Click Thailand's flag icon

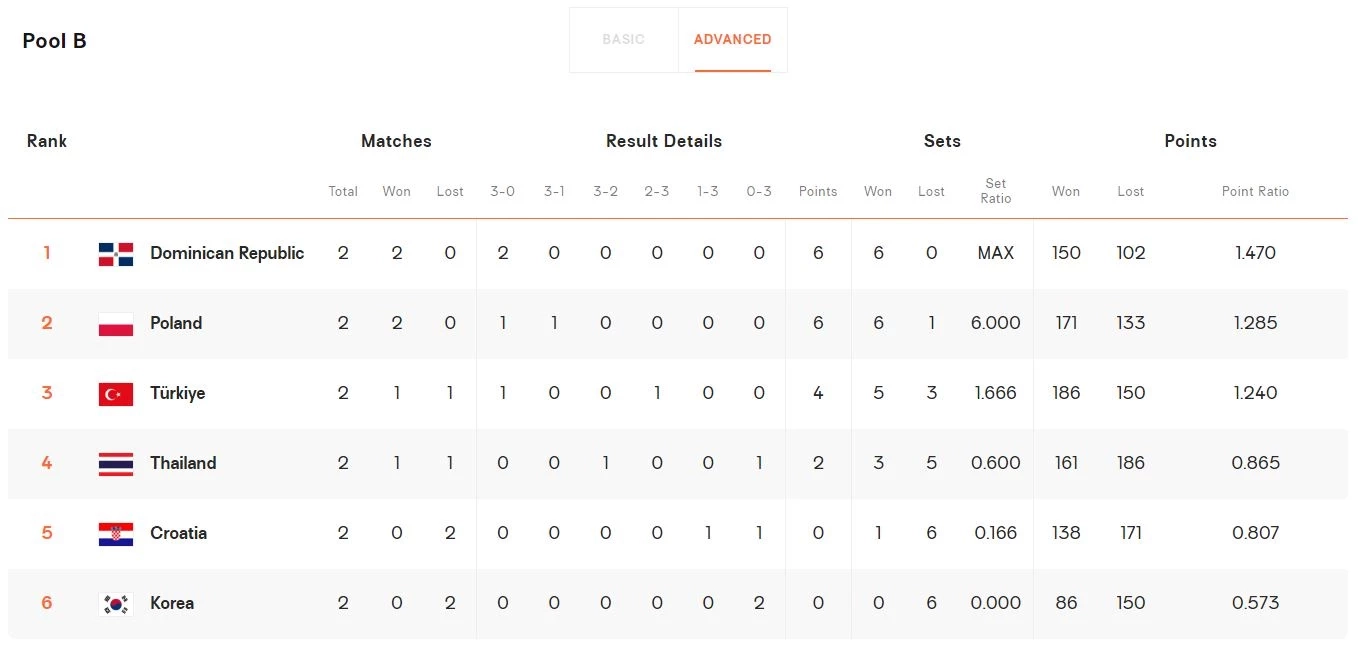(x=116, y=464)
